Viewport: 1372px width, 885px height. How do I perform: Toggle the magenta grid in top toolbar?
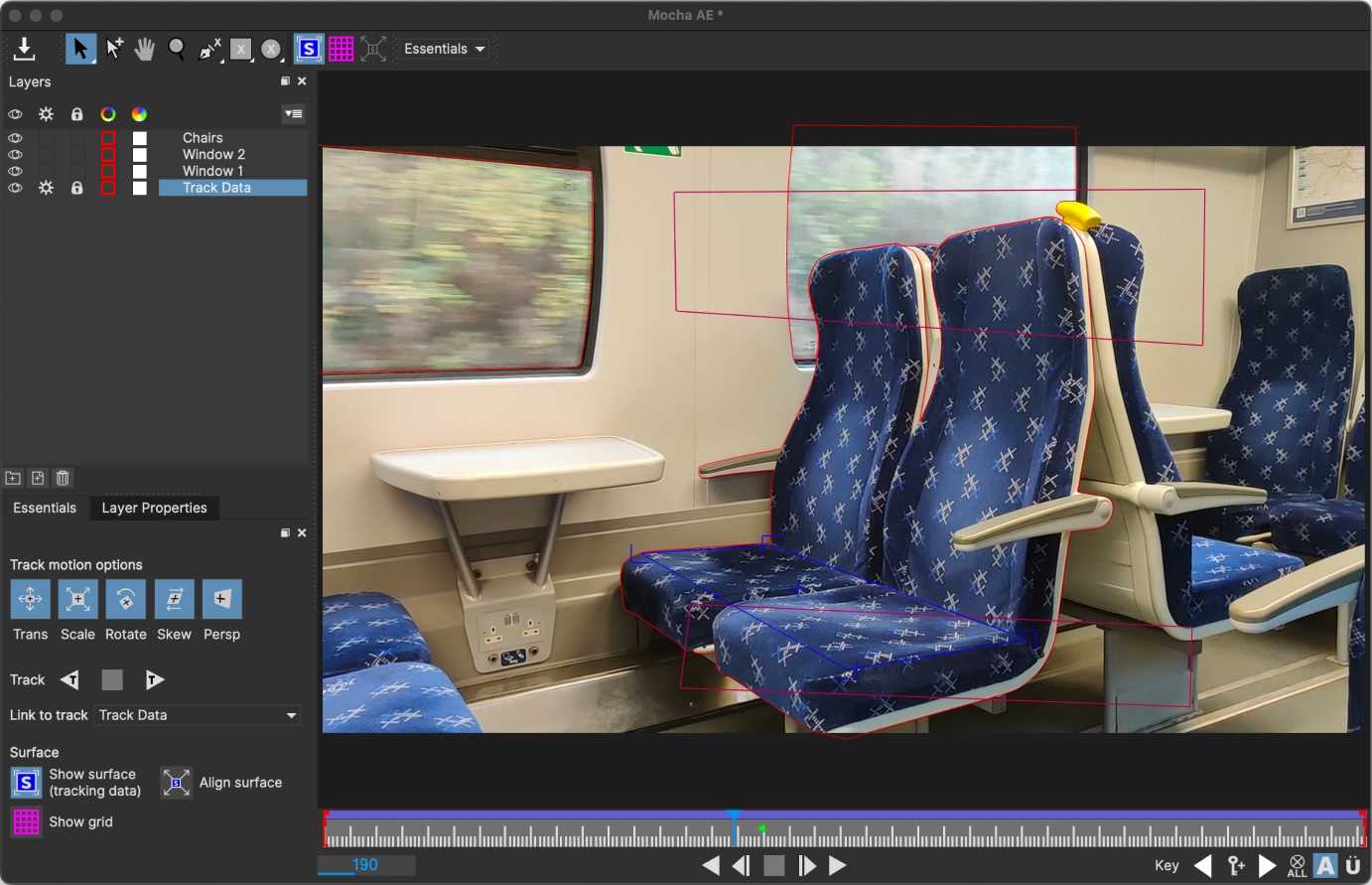[x=341, y=49]
